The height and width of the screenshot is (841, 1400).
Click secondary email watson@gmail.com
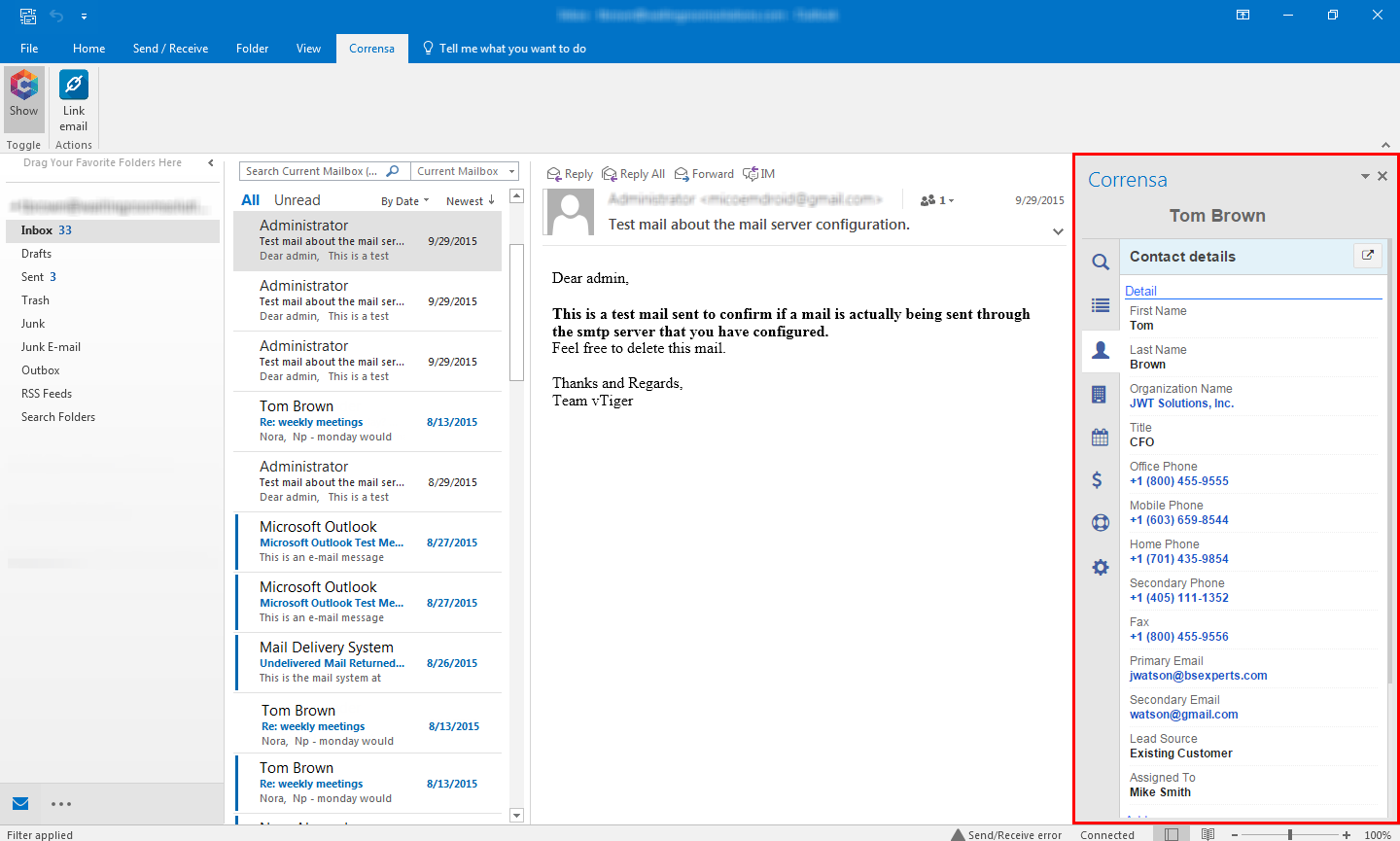coord(1183,715)
